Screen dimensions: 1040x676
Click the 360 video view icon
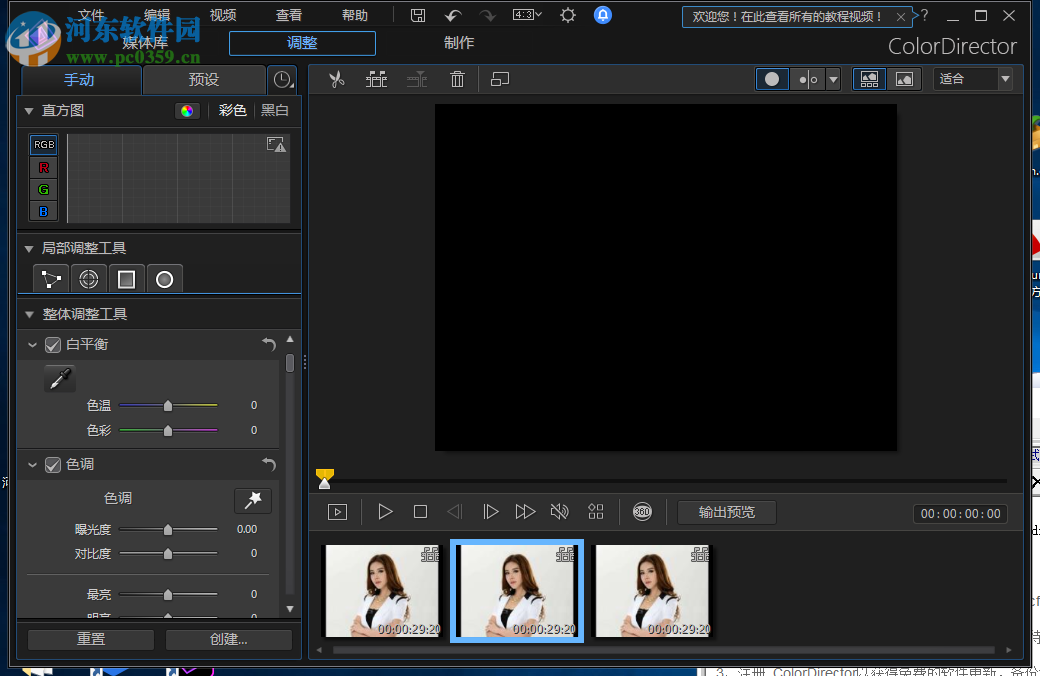coord(641,511)
